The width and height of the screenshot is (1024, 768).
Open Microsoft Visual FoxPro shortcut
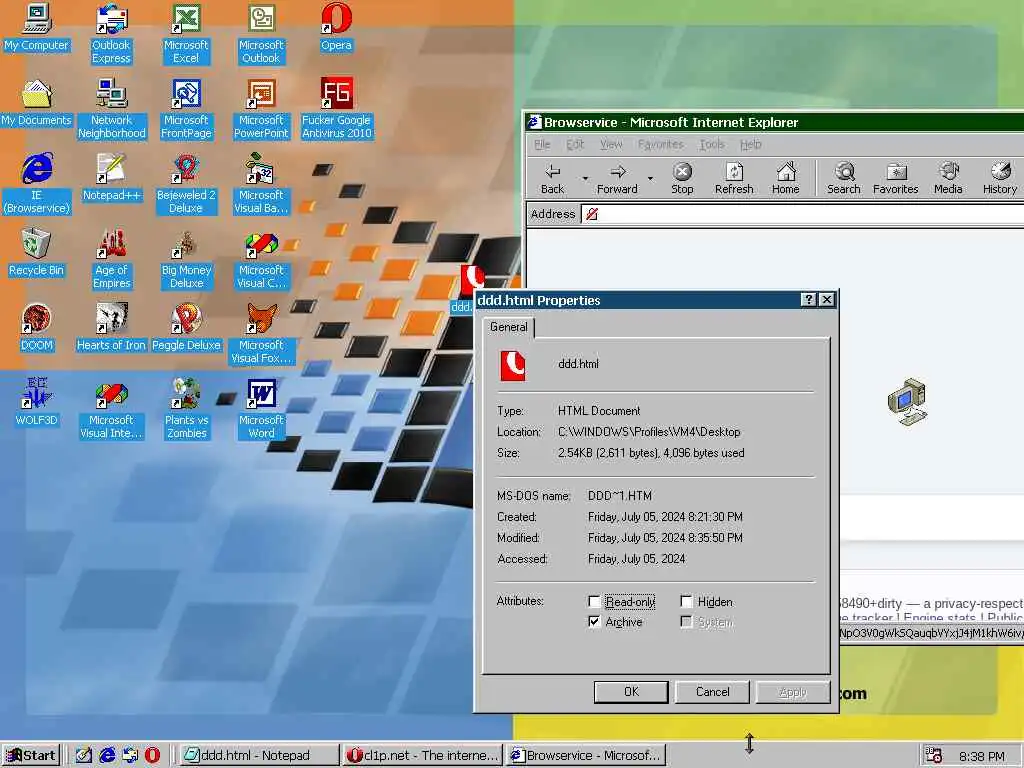tap(261, 334)
